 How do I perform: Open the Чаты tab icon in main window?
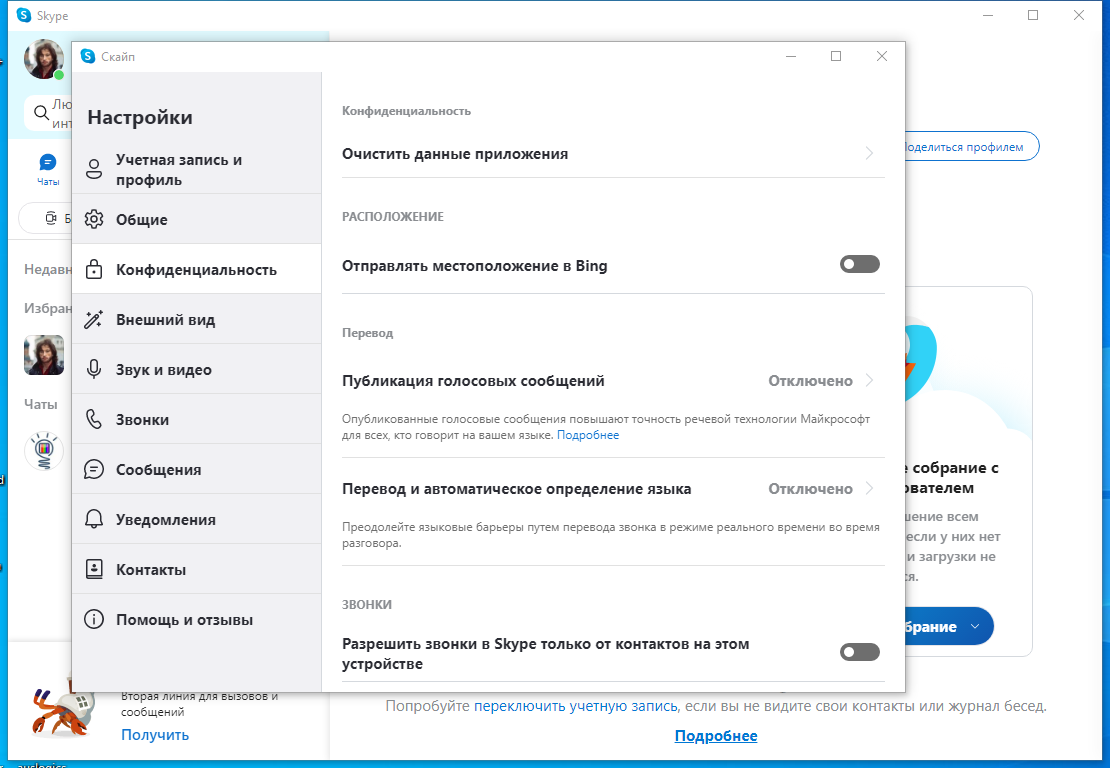click(x=47, y=163)
